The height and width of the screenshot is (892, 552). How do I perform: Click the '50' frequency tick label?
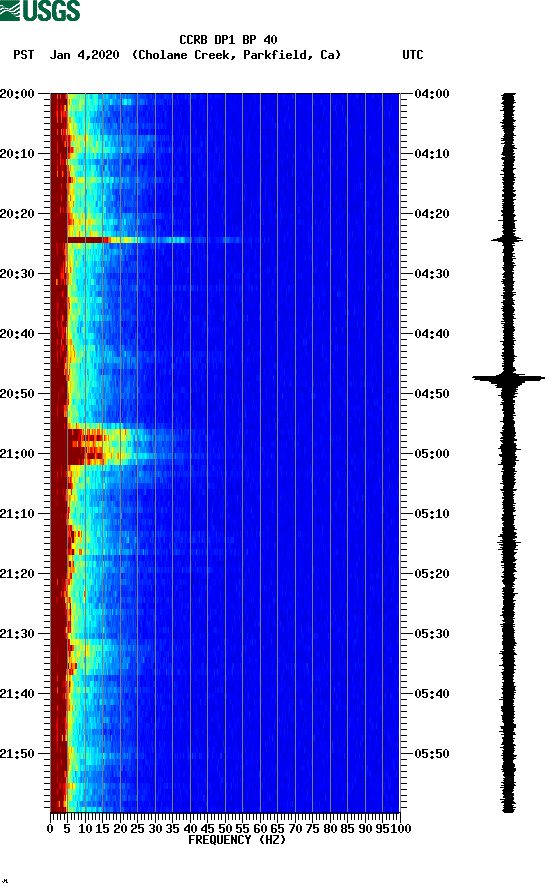[225, 829]
